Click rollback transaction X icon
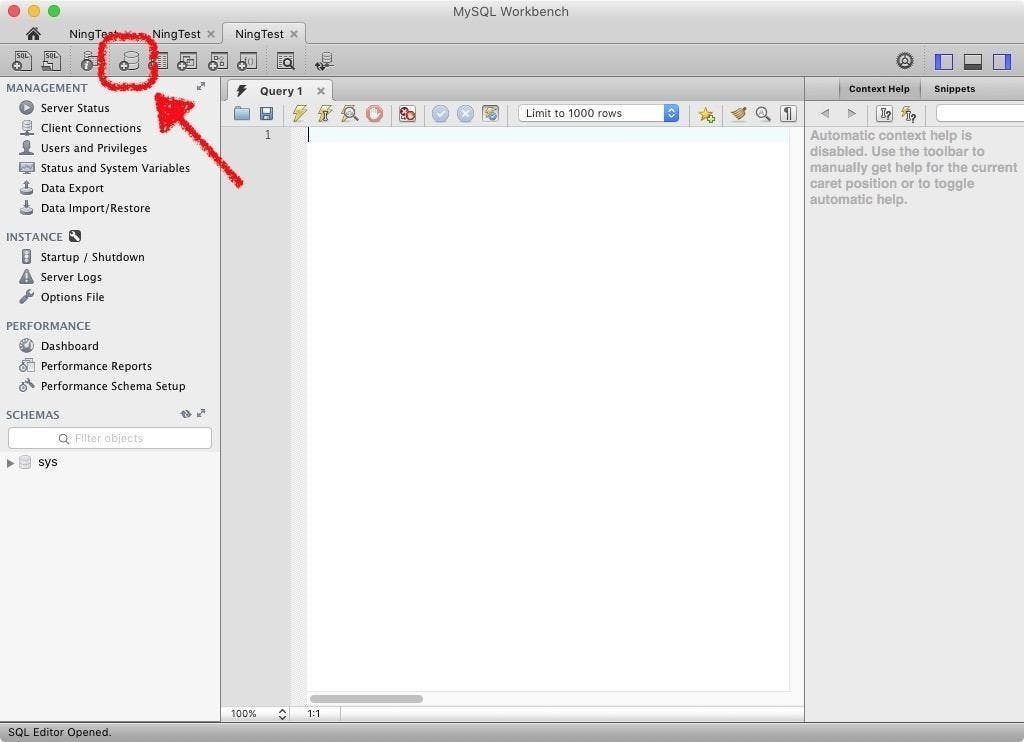1024x742 pixels. [x=465, y=113]
